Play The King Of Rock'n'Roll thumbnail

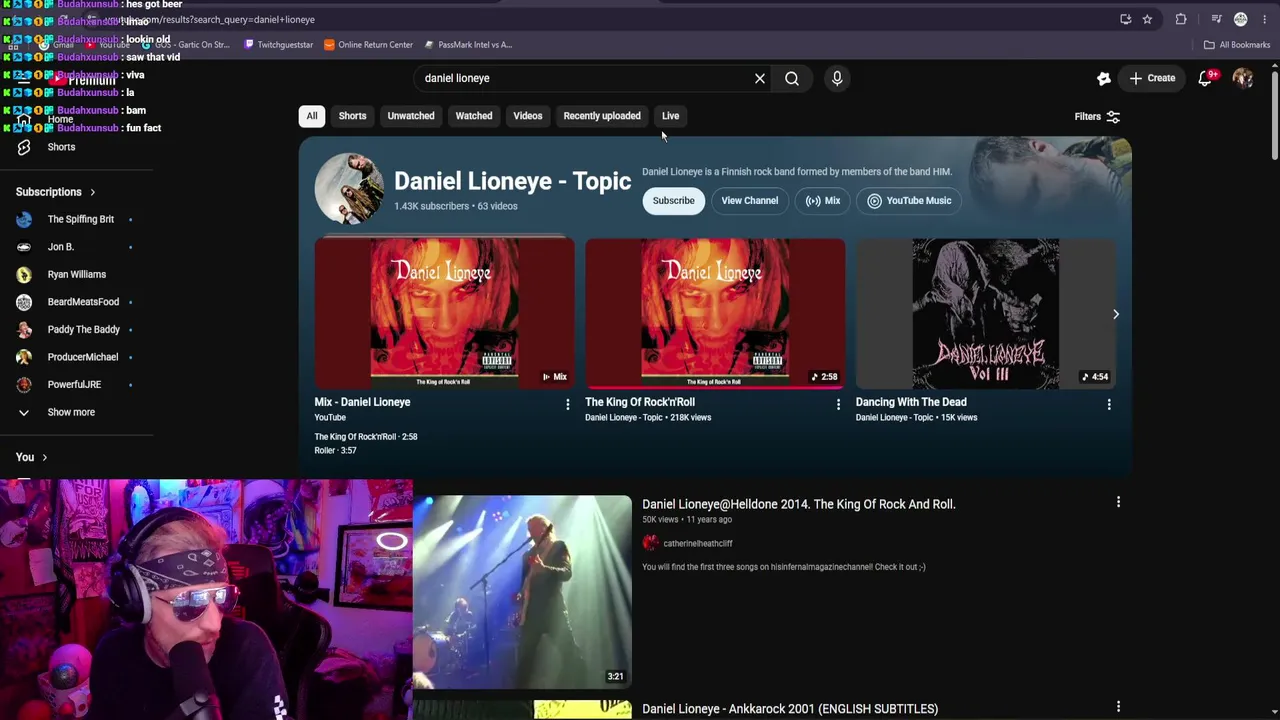(715, 312)
